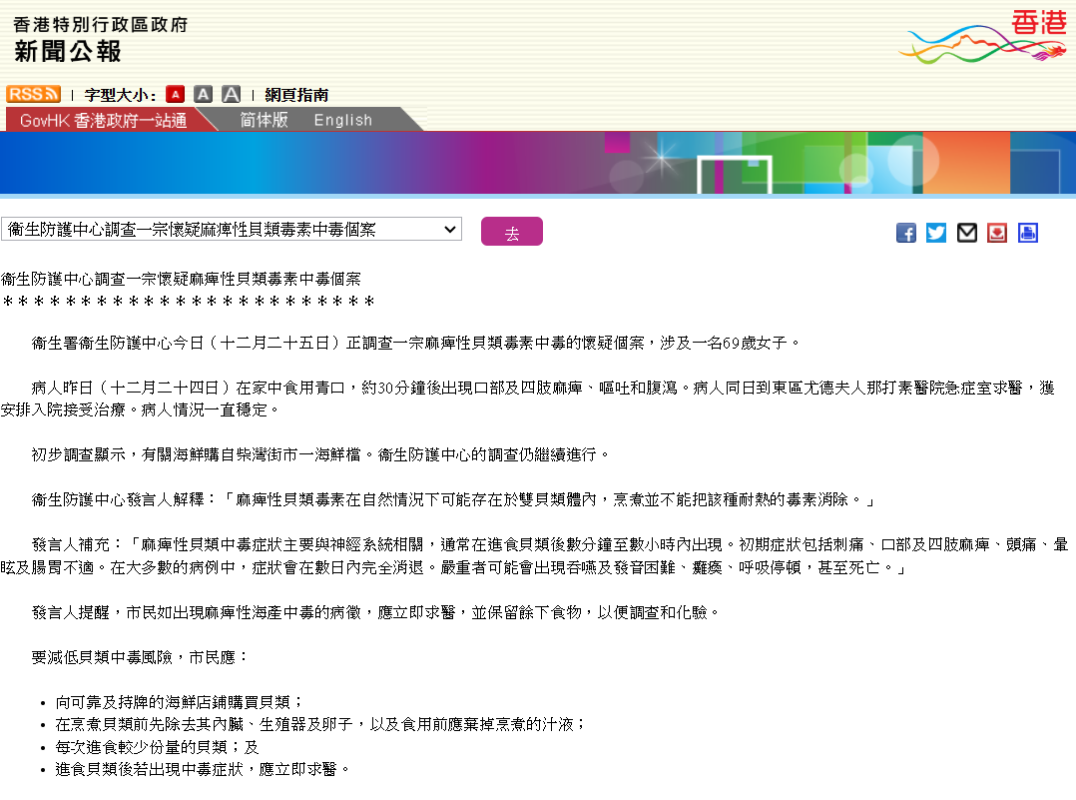
Task: Click the 新聞公報 header title
Action: 68,51
